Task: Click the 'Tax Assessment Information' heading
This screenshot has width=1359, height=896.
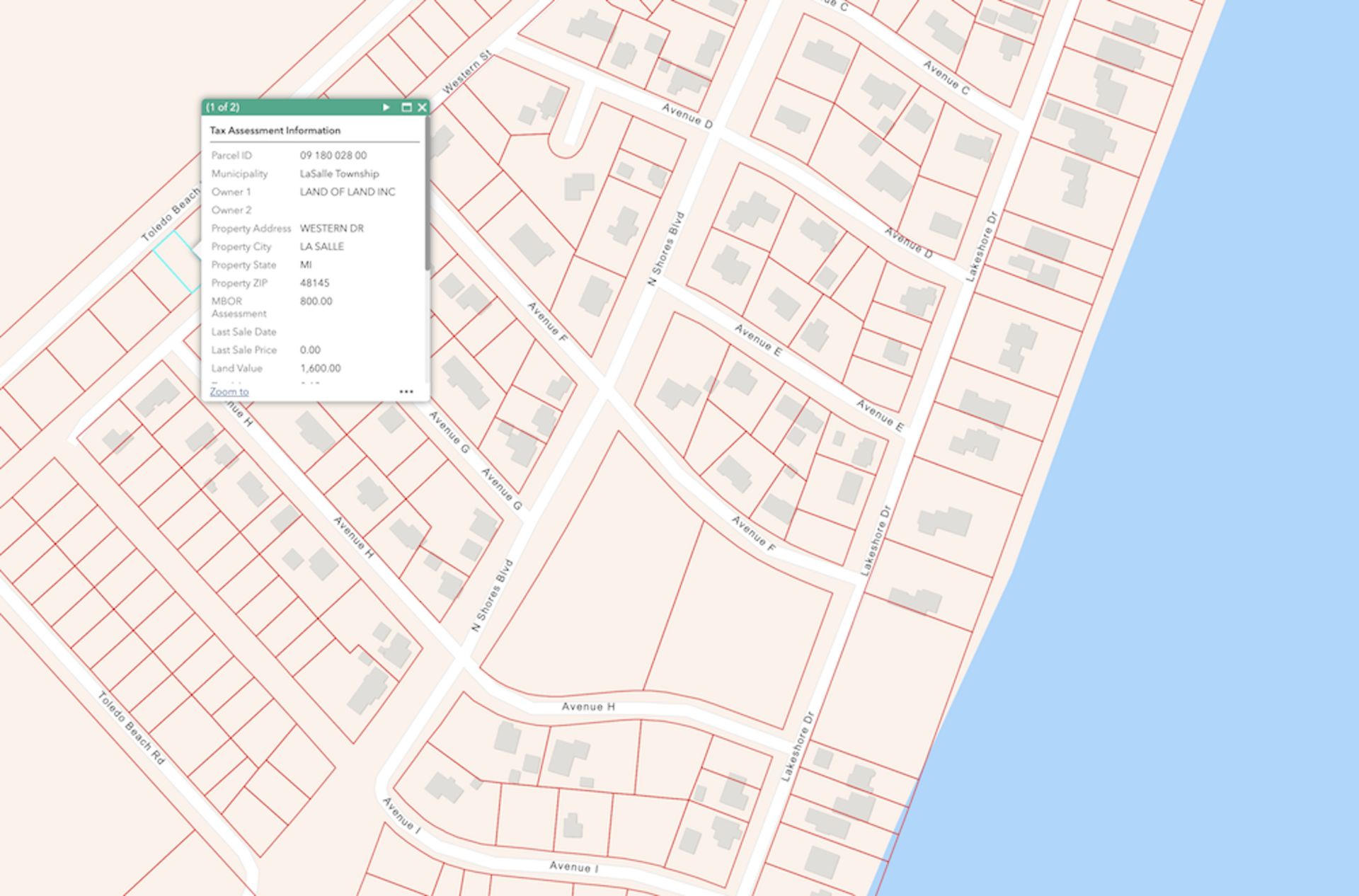Action: (x=275, y=130)
